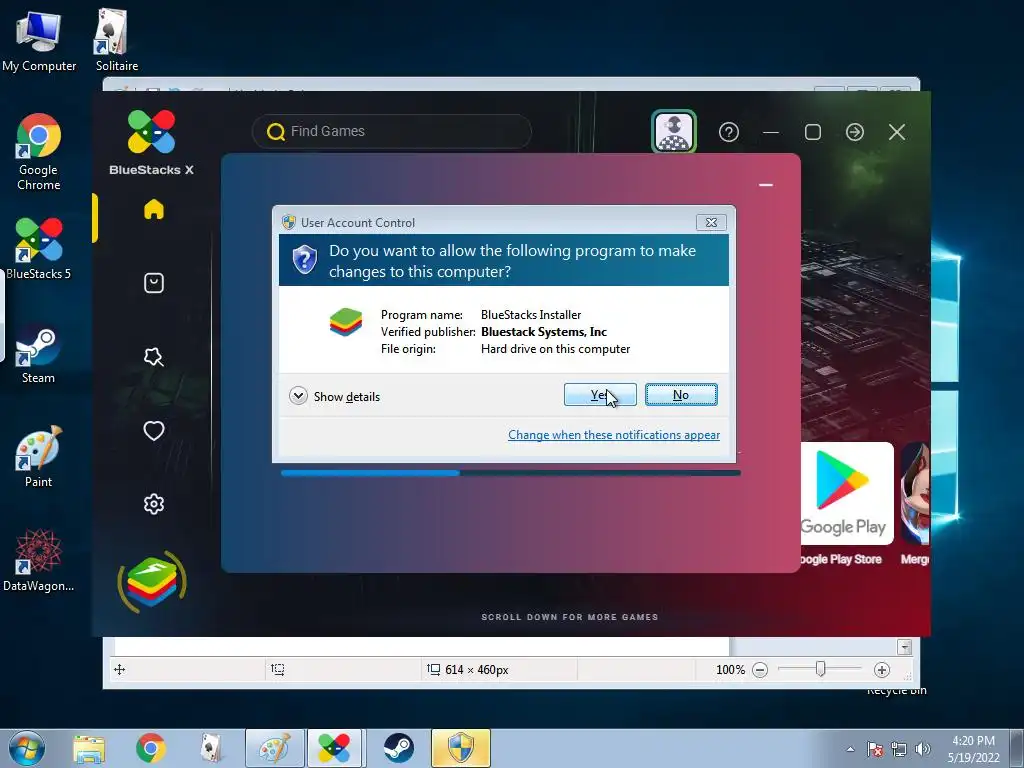Image resolution: width=1024 pixels, height=768 pixels.
Task: Open the BlueStacks X favorites heart icon
Action: pyautogui.click(x=153, y=430)
